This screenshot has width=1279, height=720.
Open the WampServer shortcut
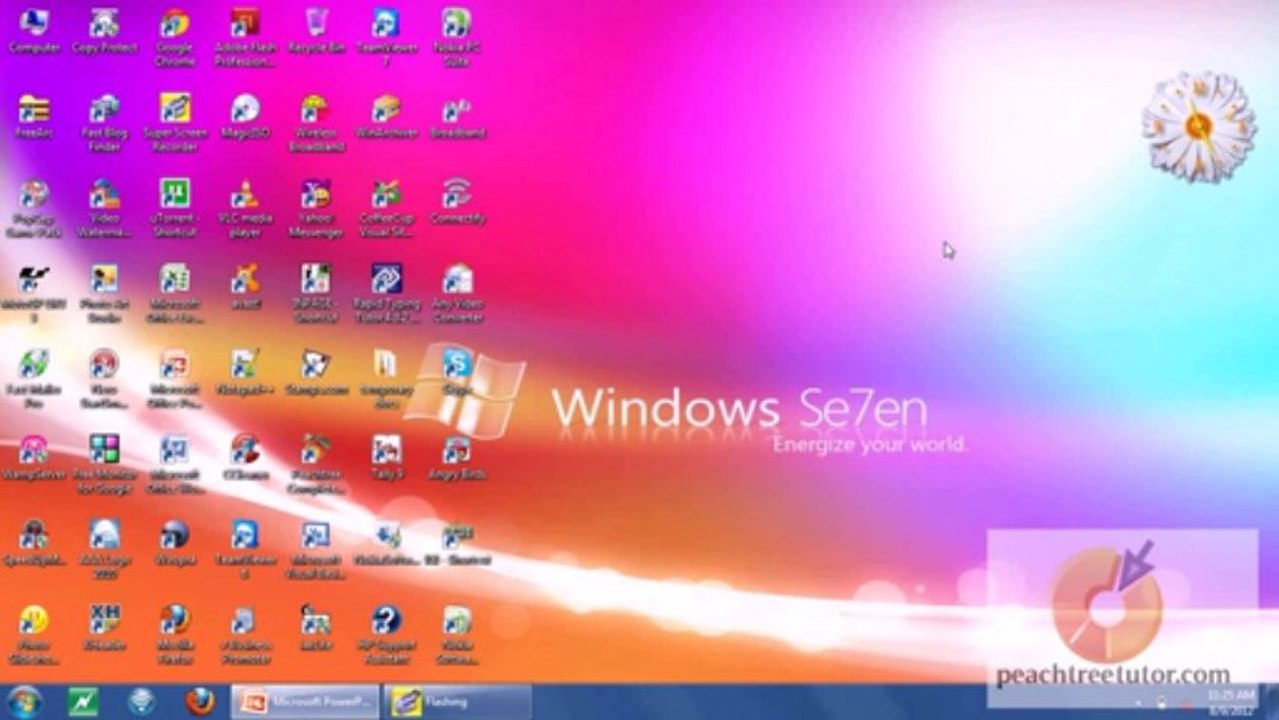pos(34,458)
